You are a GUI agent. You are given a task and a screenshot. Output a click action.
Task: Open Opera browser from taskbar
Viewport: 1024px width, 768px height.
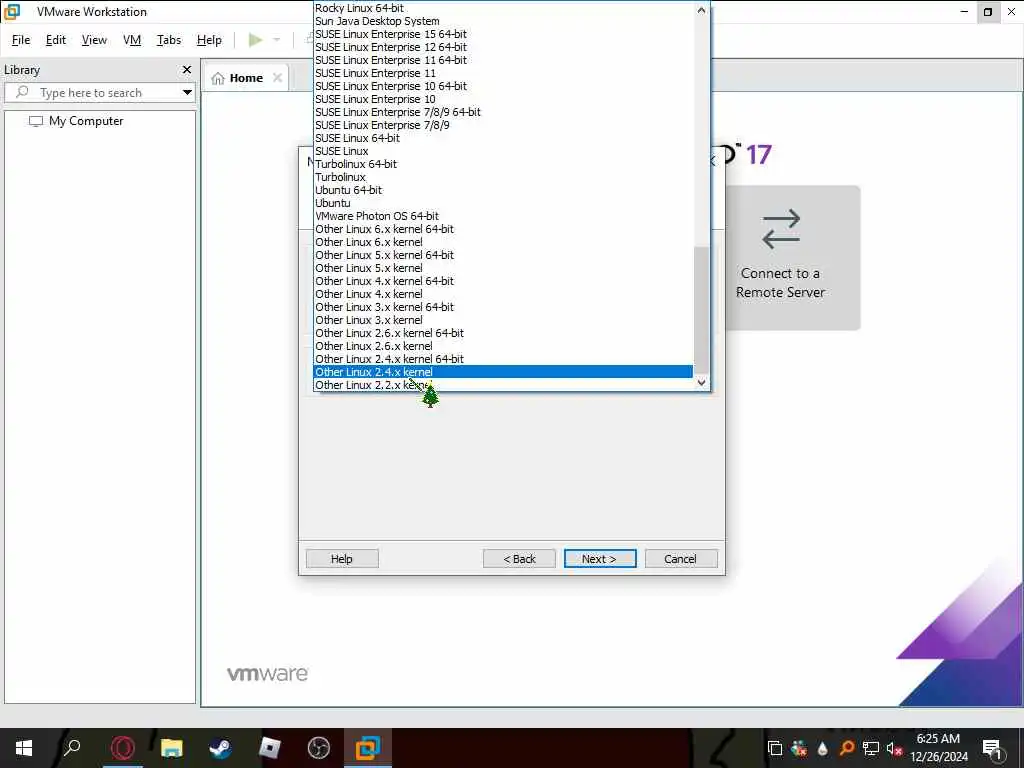tap(123, 748)
